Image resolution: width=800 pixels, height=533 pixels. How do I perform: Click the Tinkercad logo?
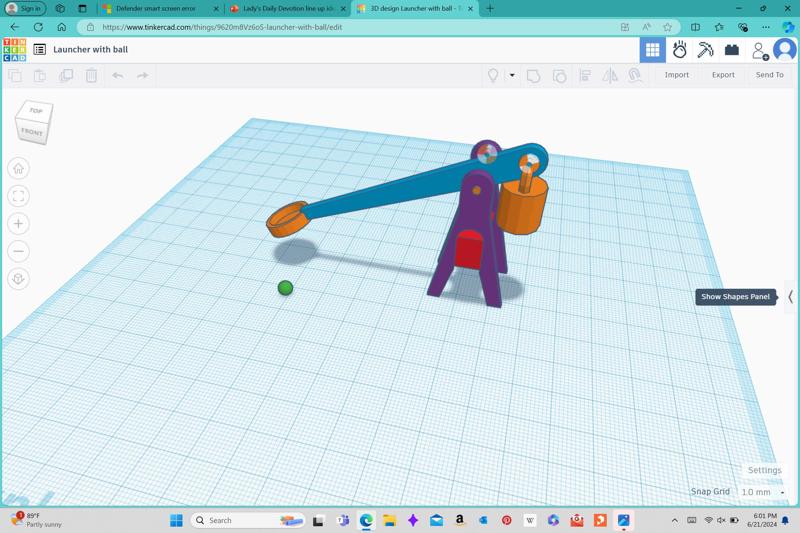[x=14, y=49]
